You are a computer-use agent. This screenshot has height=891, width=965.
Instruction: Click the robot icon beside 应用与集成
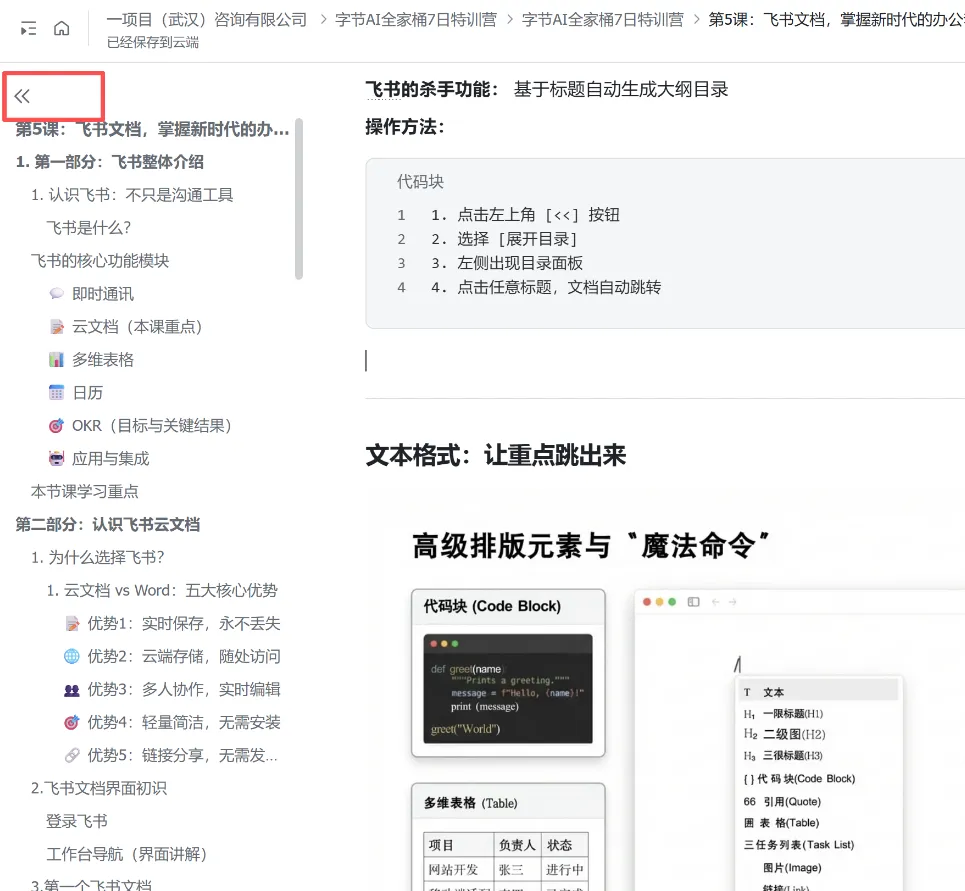[57, 458]
